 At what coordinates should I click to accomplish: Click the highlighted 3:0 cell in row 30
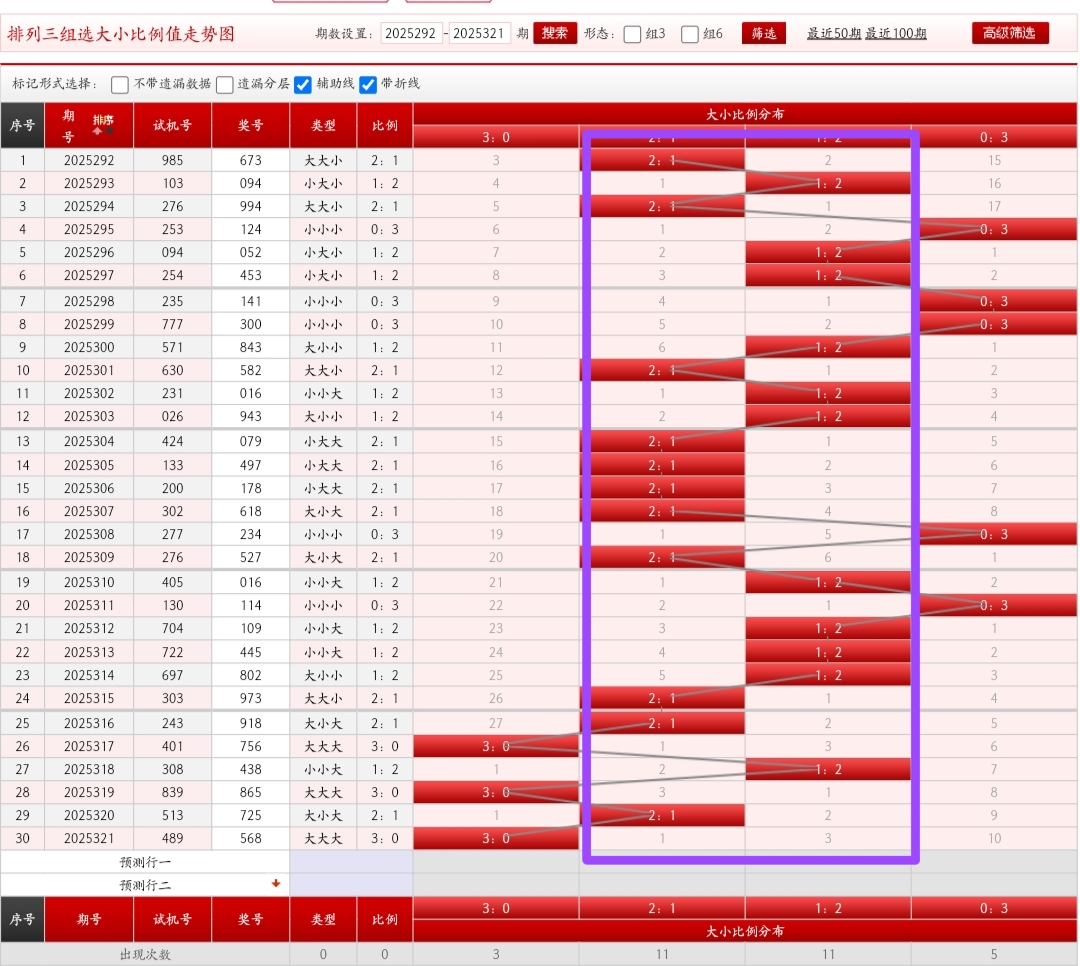point(496,838)
